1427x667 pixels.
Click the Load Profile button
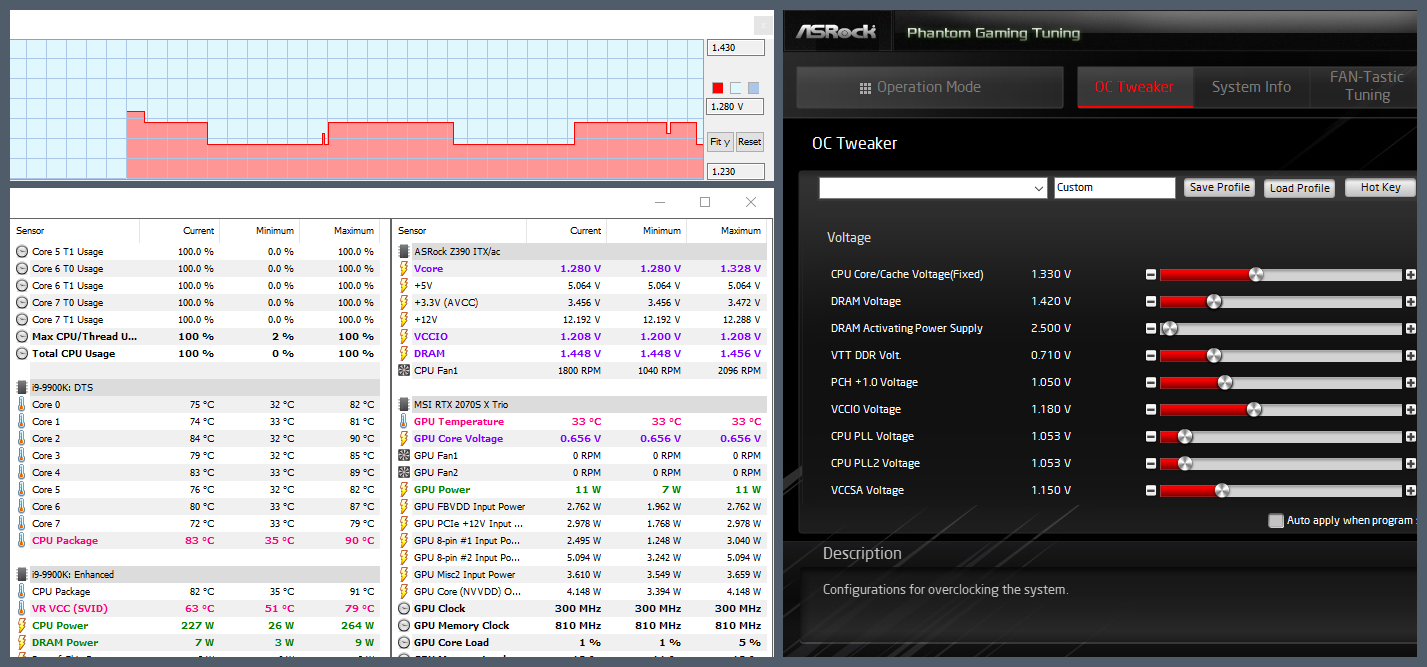click(1299, 188)
